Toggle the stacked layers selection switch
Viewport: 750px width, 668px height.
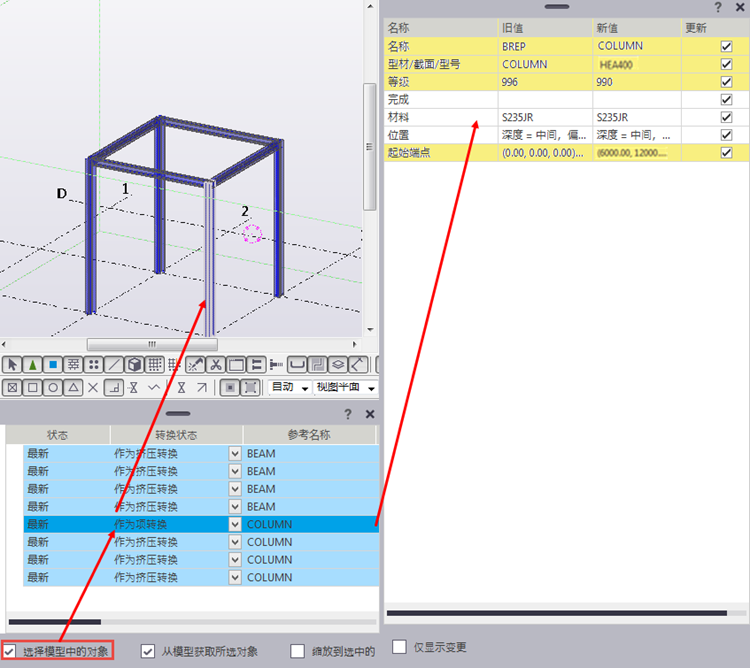click(338, 365)
